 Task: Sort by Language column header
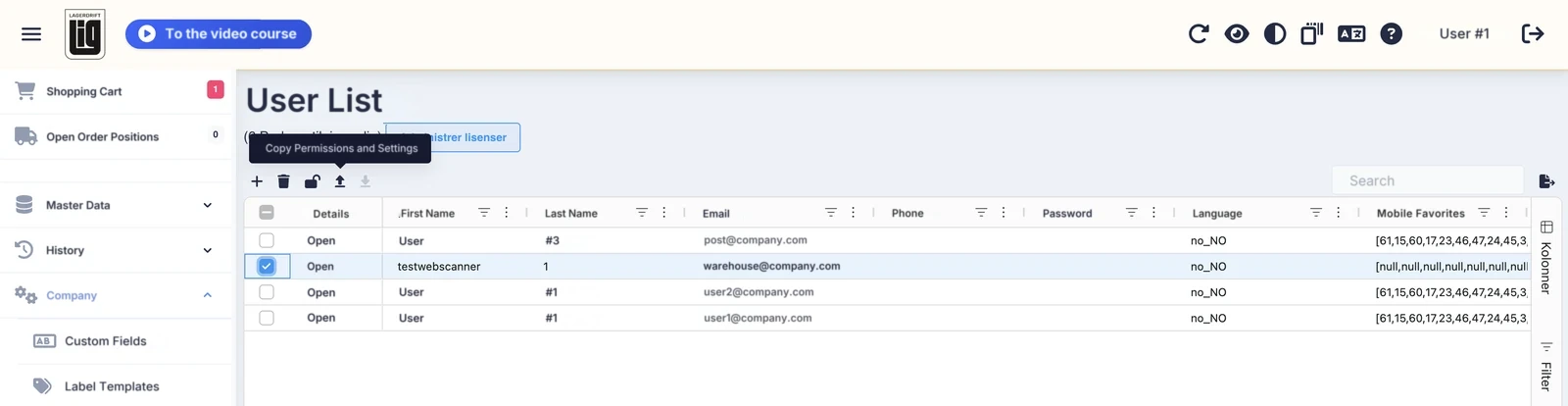click(x=1217, y=214)
